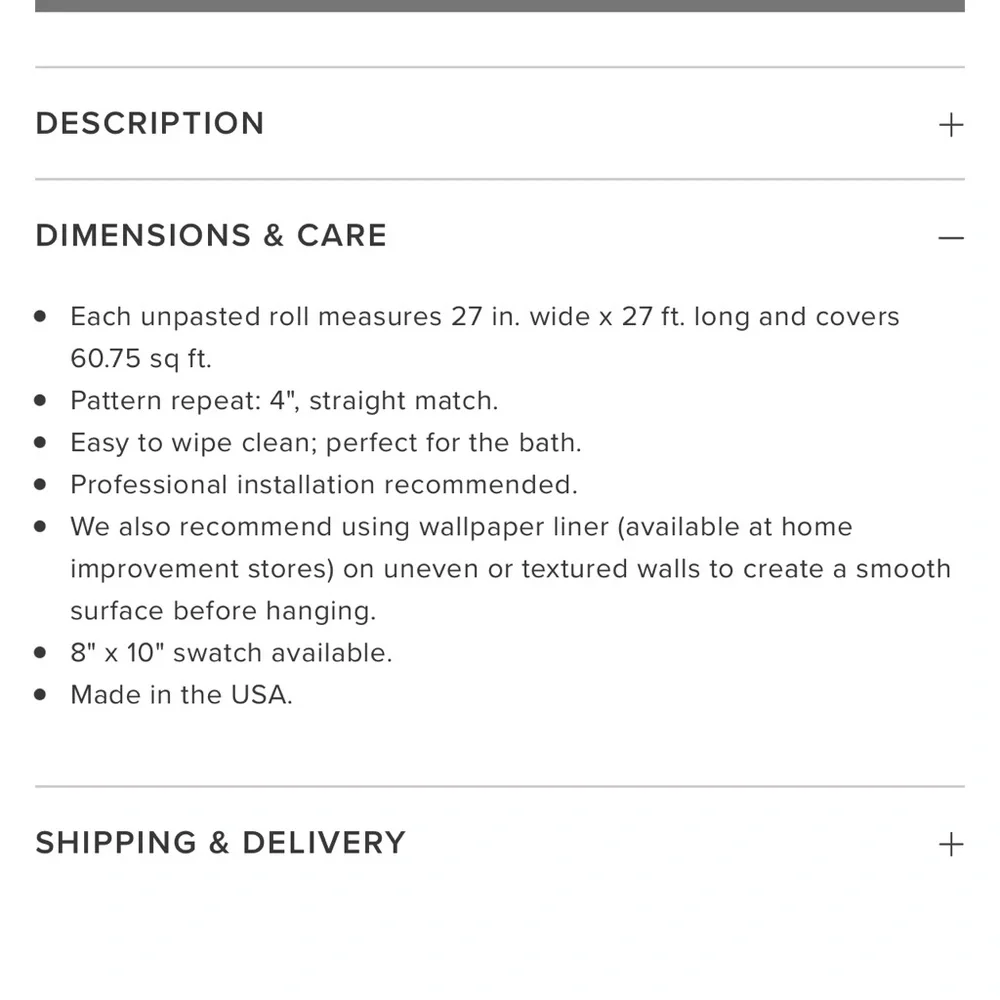
Task: Click bullet dot beside 'Made in the USA'
Action: pyautogui.click(x=40, y=695)
